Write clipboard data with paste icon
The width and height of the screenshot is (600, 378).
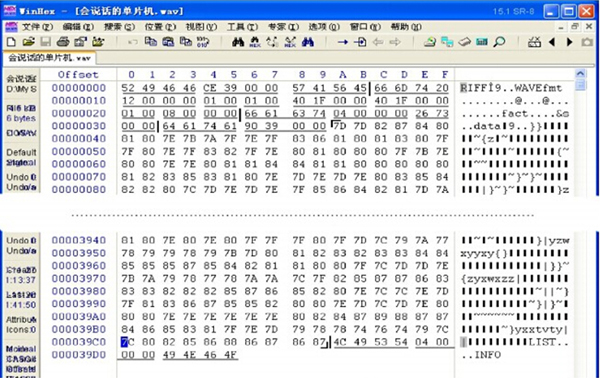click(x=168, y=42)
